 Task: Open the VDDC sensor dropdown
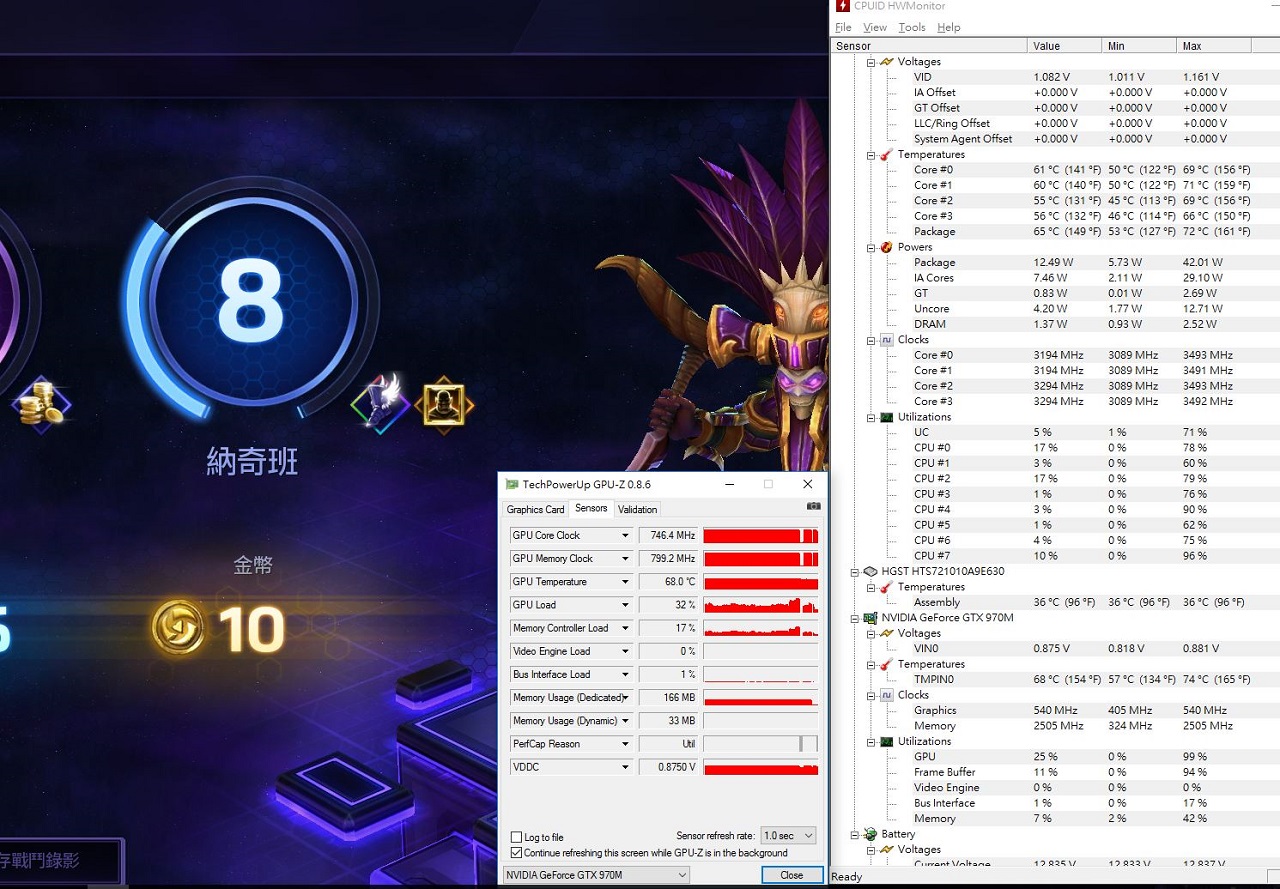click(x=625, y=767)
